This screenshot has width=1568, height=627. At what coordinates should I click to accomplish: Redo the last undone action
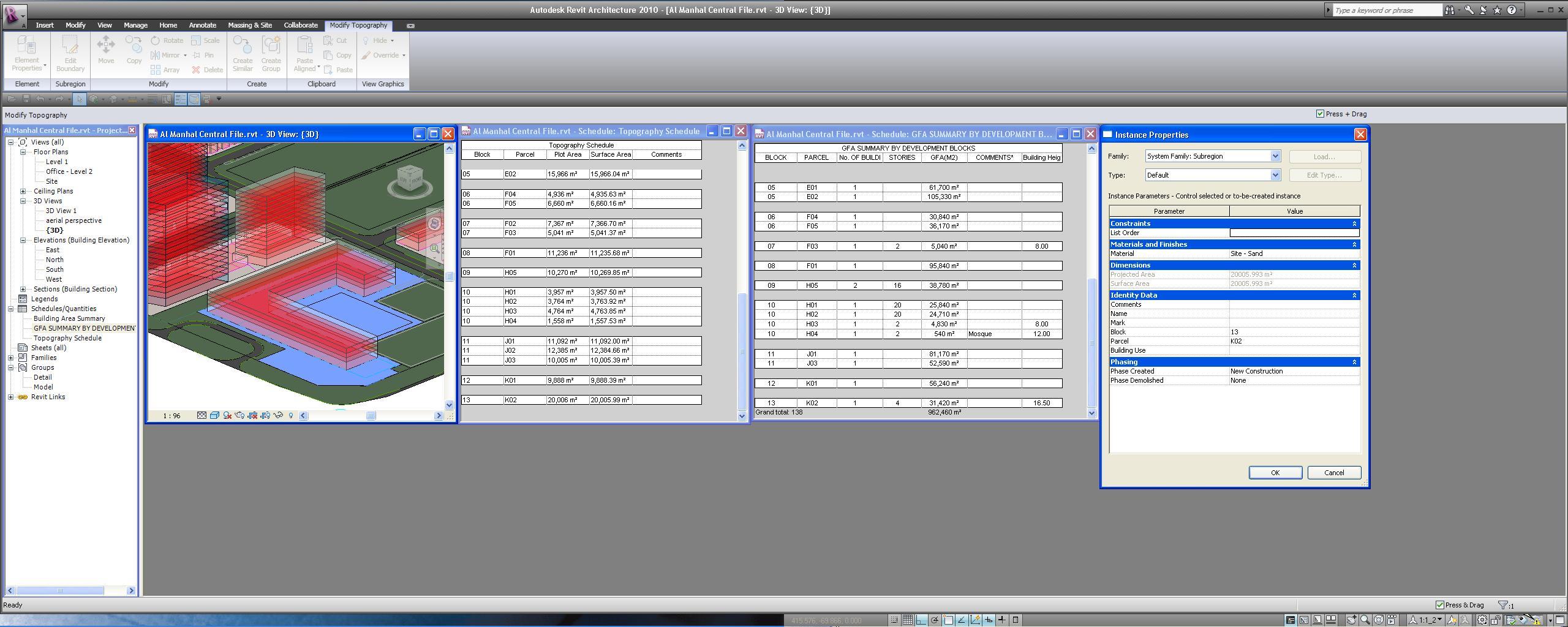pos(59,99)
